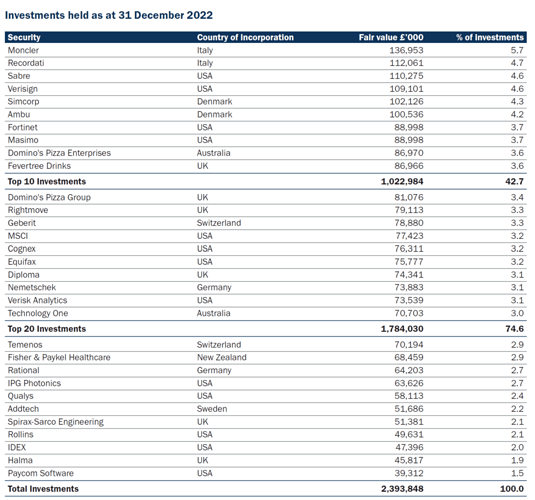Click the Security column header
This screenshot has height=500, width=535.
(24, 37)
